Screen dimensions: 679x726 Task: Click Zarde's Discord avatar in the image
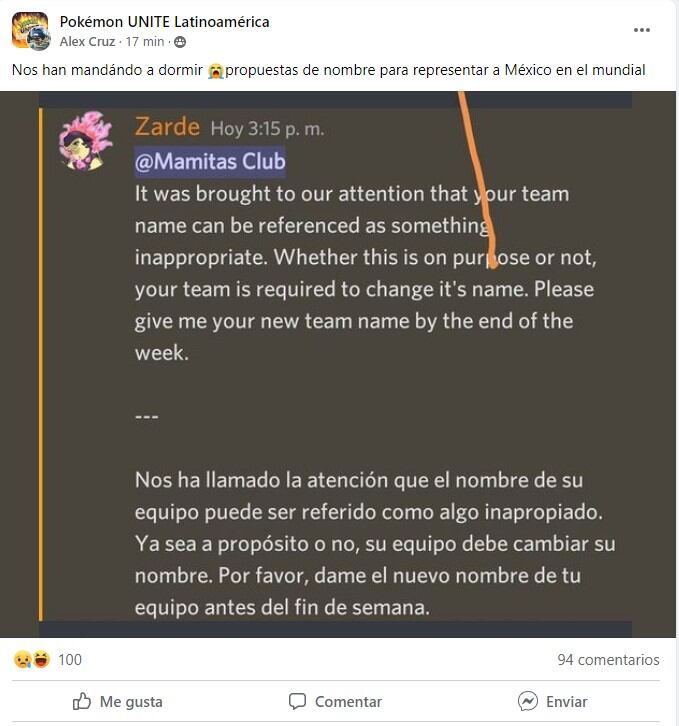pyautogui.click(x=86, y=141)
